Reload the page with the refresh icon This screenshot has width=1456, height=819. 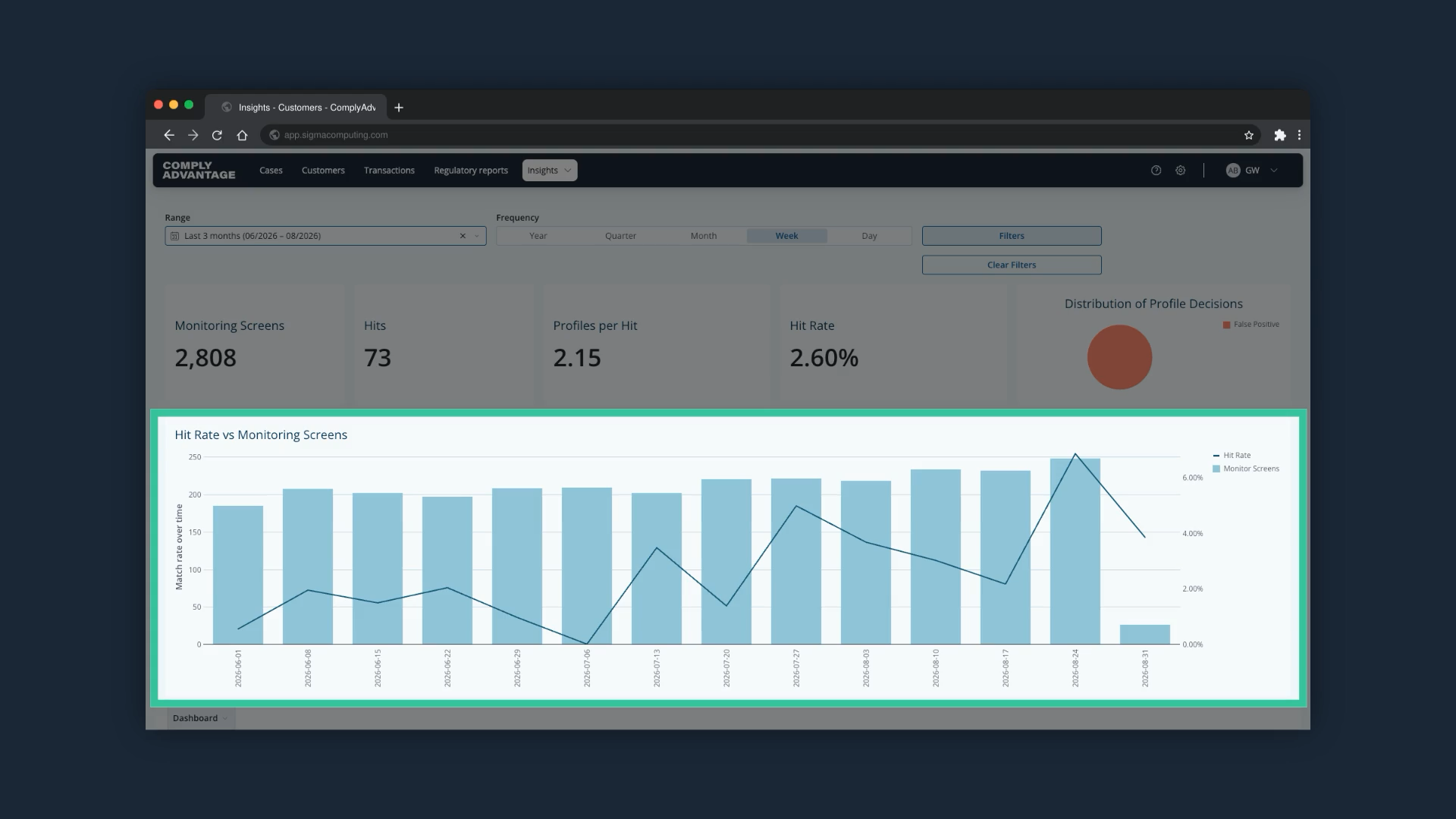217,135
